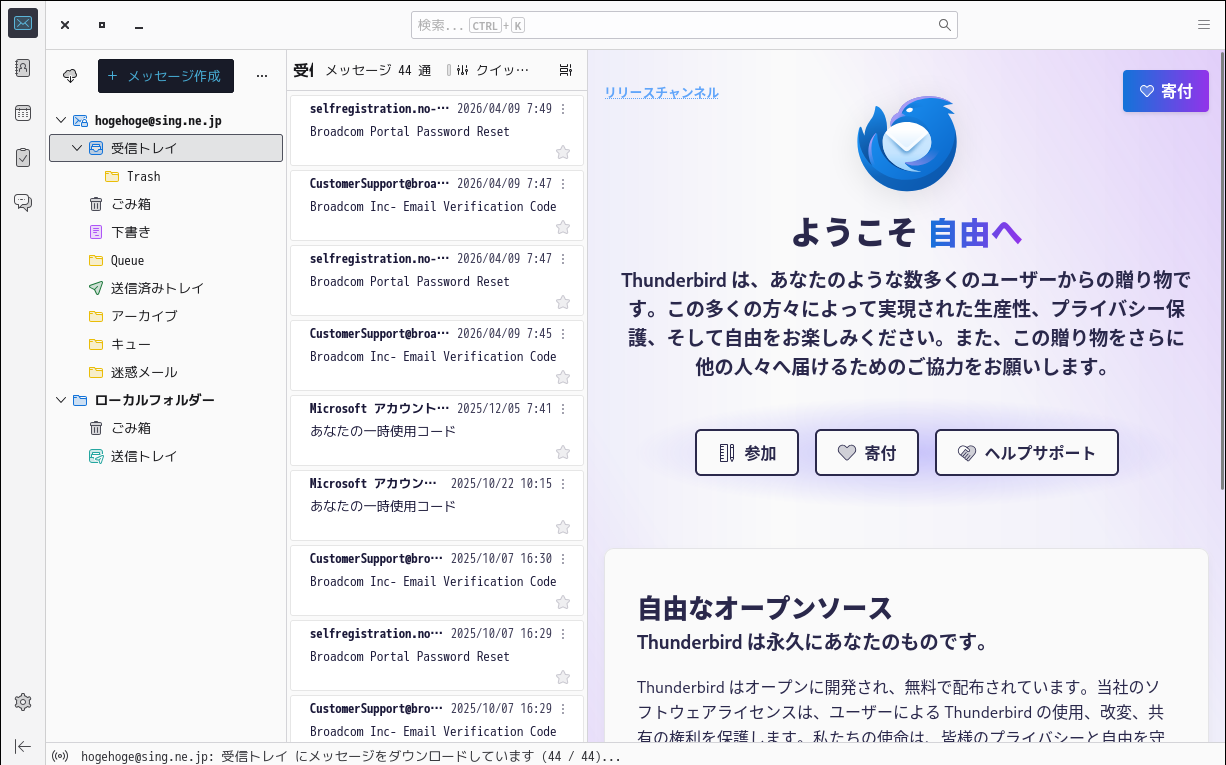1226x765 pixels.
Task: Star the 2025/10/22 Microsoft message
Action: [563, 527]
